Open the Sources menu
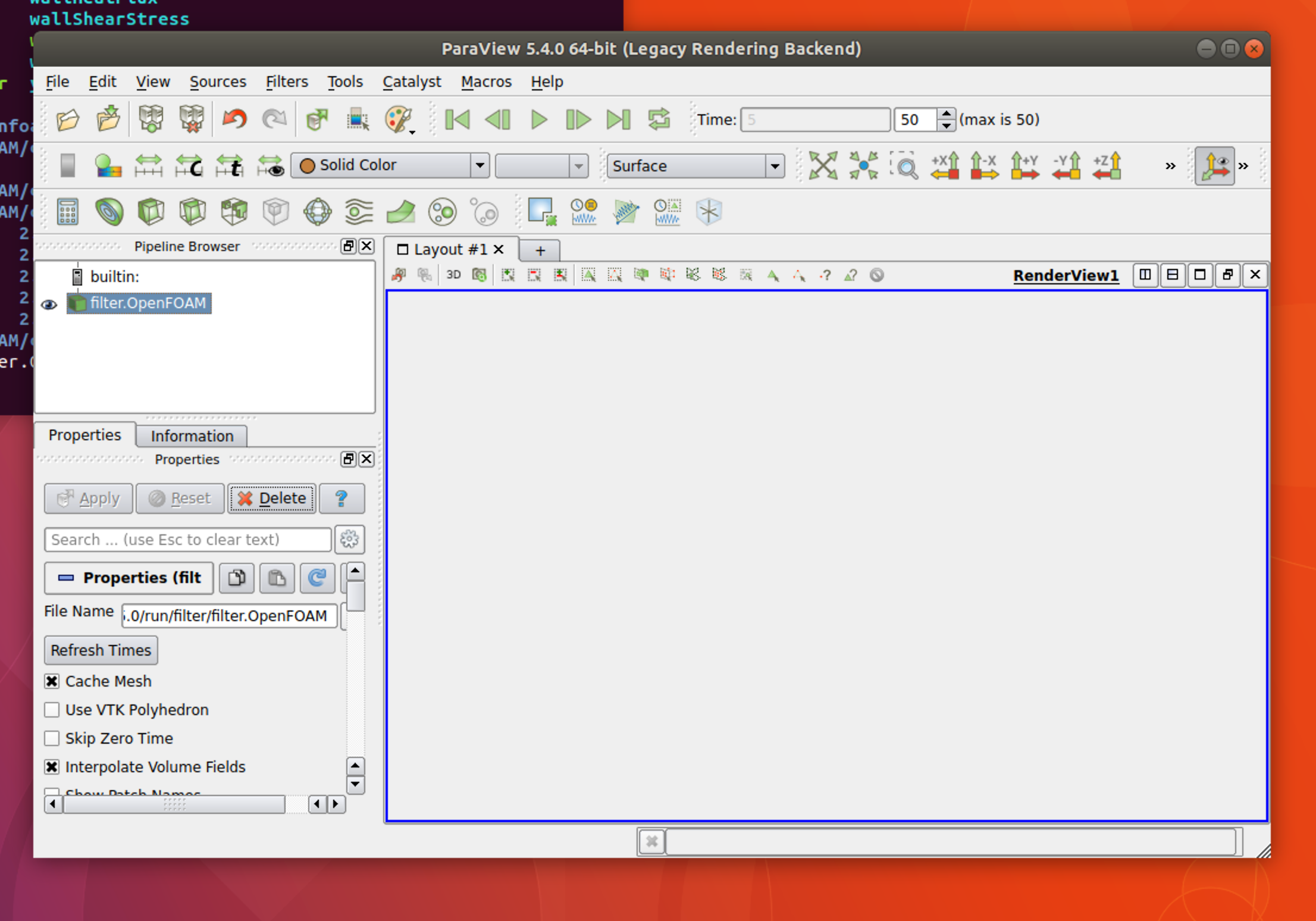The width and height of the screenshot is (1316, 921). 218,82
